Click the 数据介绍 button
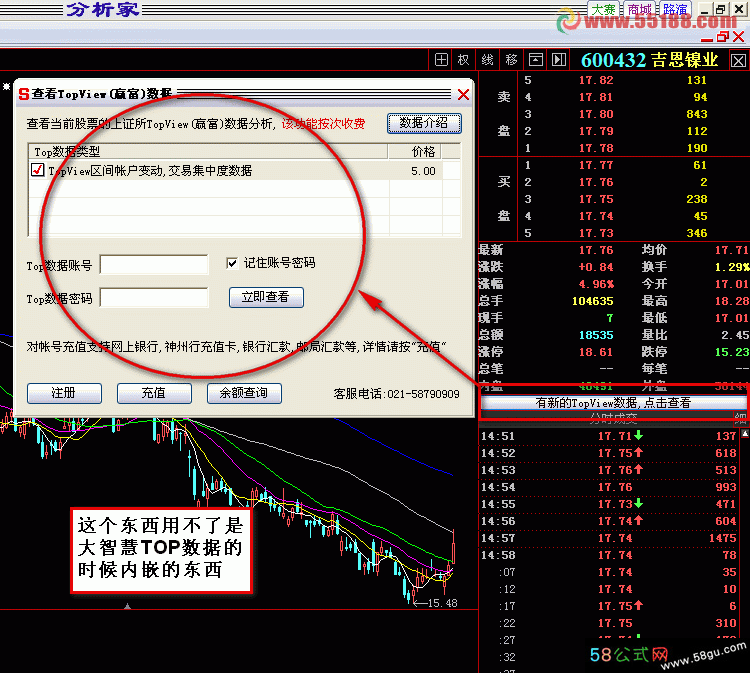This screenshot has width=750, height=673. click(x=424, y=123)
